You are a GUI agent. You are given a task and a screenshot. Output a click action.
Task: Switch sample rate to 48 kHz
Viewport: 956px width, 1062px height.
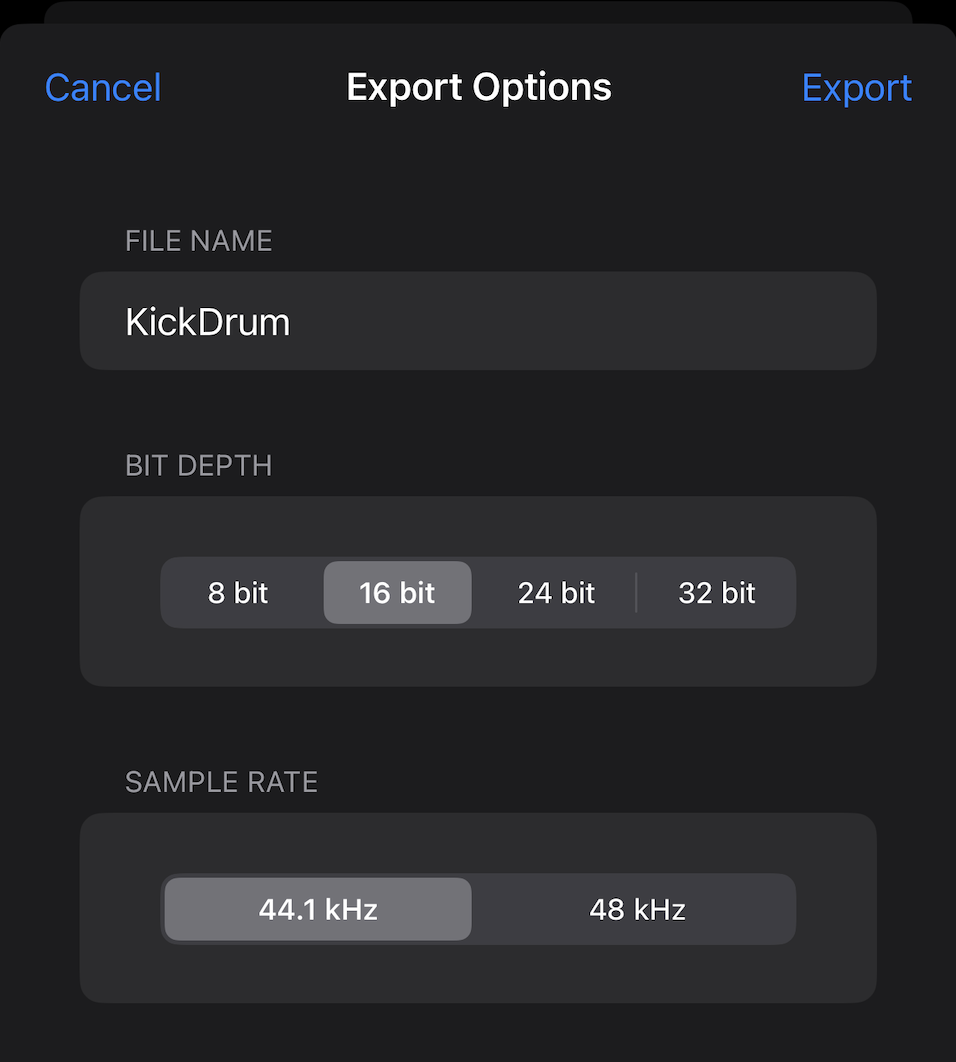(x=637, y=909)
